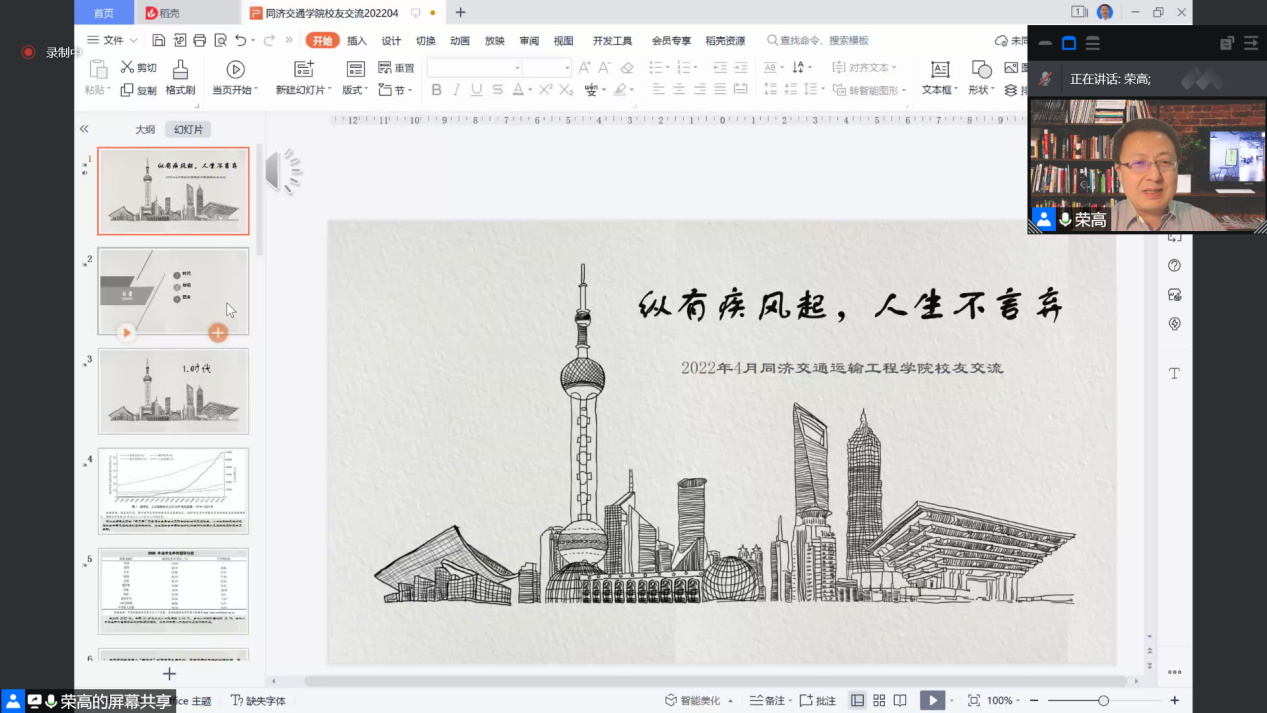Viewport: 1267px width, 713px height.
Task: Select slide 3 thumbnail titled 1.时代
Action: [x=173, y=391]
